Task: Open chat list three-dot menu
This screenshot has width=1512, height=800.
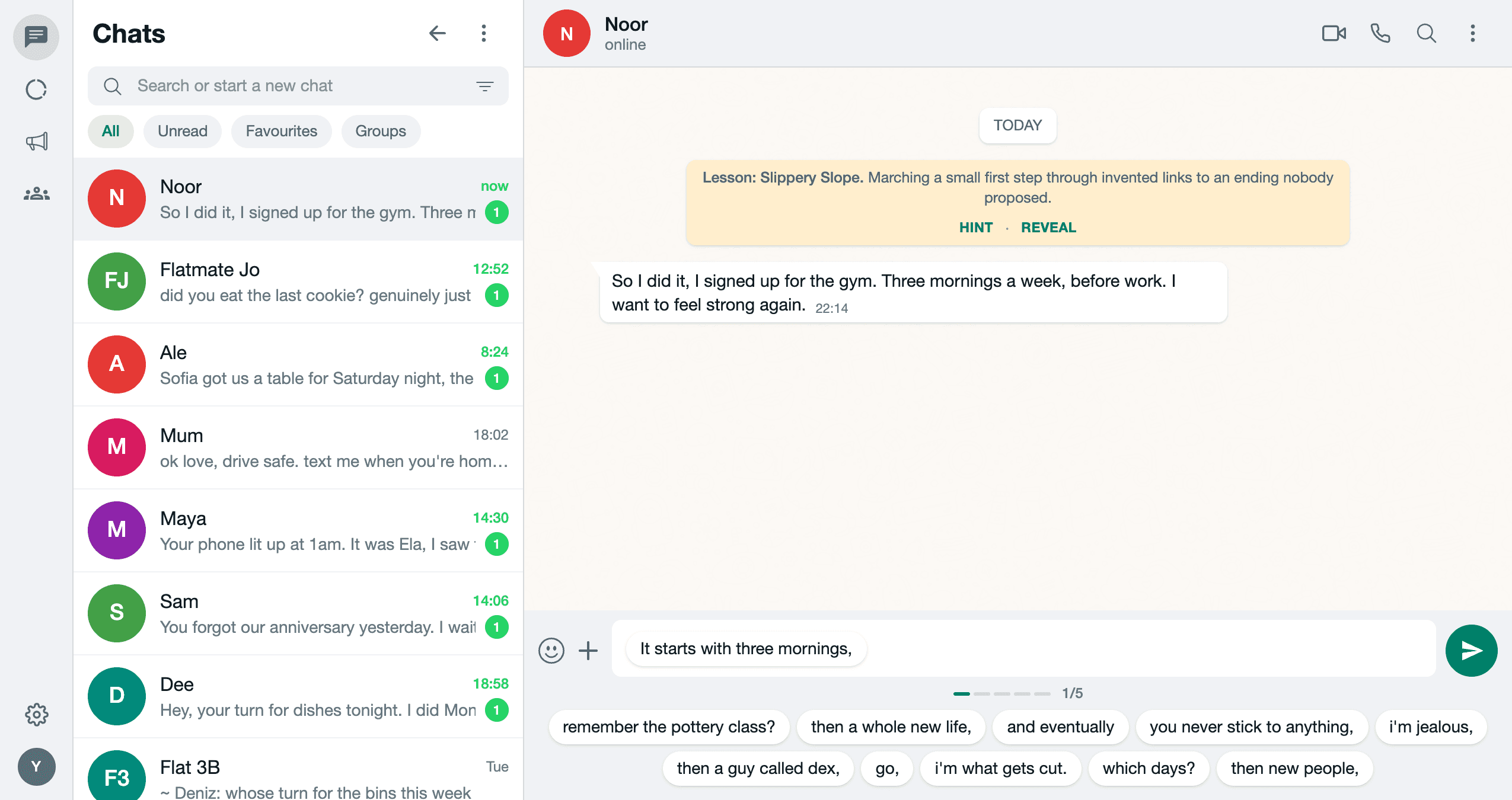Action: (484, 33)
